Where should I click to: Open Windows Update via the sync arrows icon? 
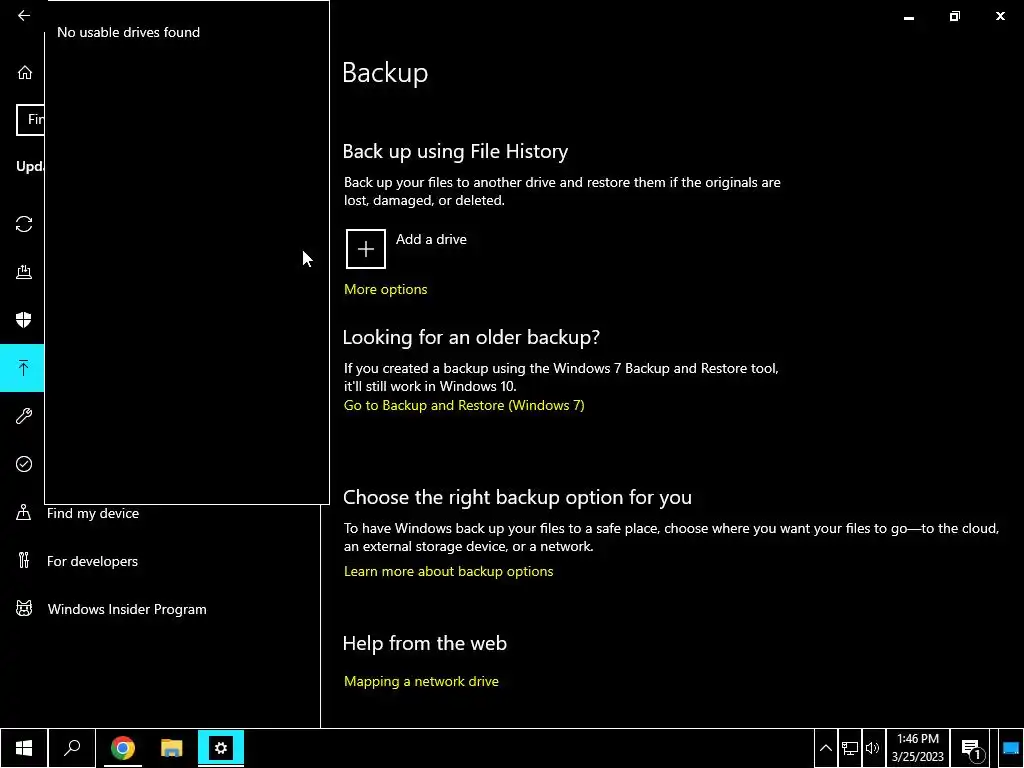pyautogui.click(x=24, y=224)
